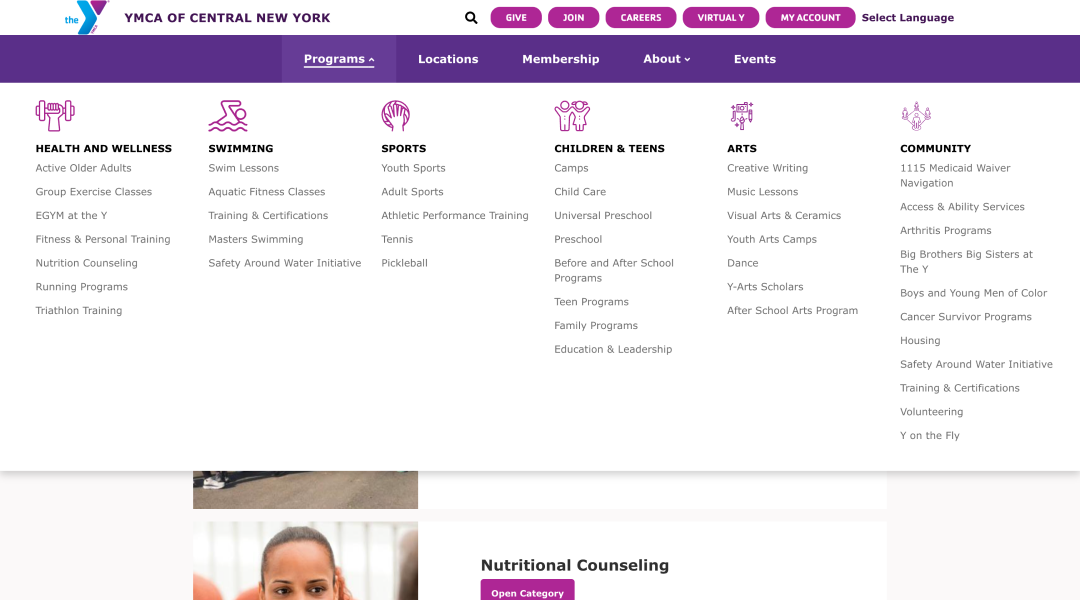Click the Arts category icon
Image resolution: width=1080 pixels, height=600 pixels.
[x=742, y=115]
